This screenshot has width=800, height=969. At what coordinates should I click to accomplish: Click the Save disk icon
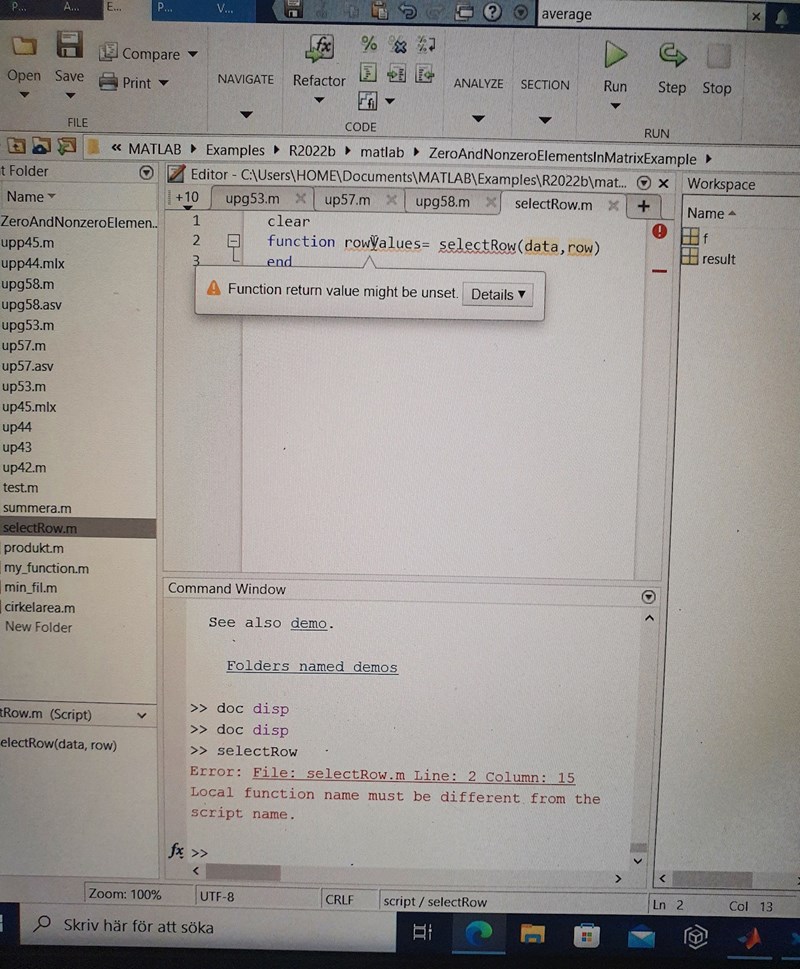pyautogui.click(x=69, y=46)
